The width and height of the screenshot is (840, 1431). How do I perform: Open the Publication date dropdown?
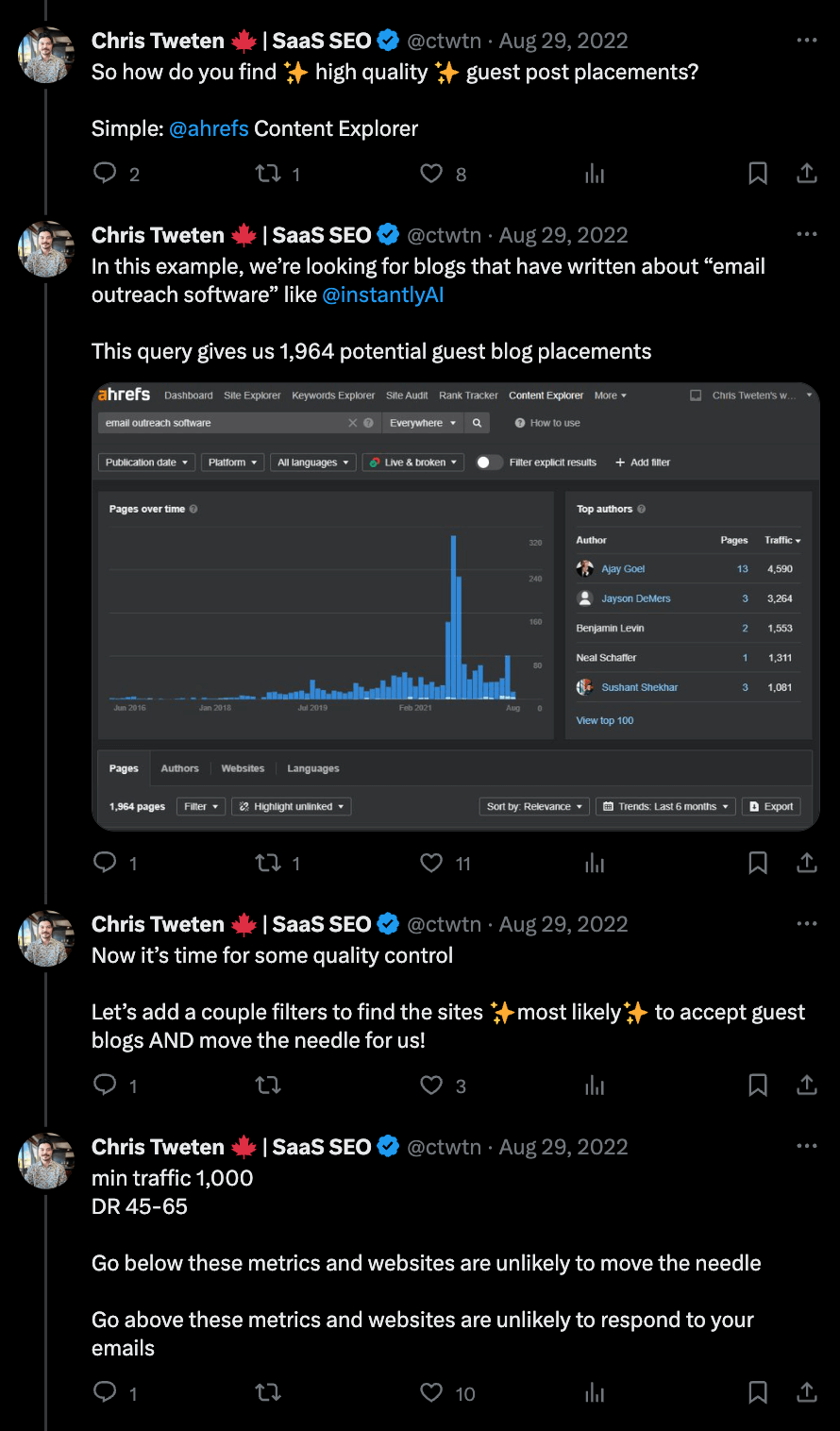[x=145, y=462]
